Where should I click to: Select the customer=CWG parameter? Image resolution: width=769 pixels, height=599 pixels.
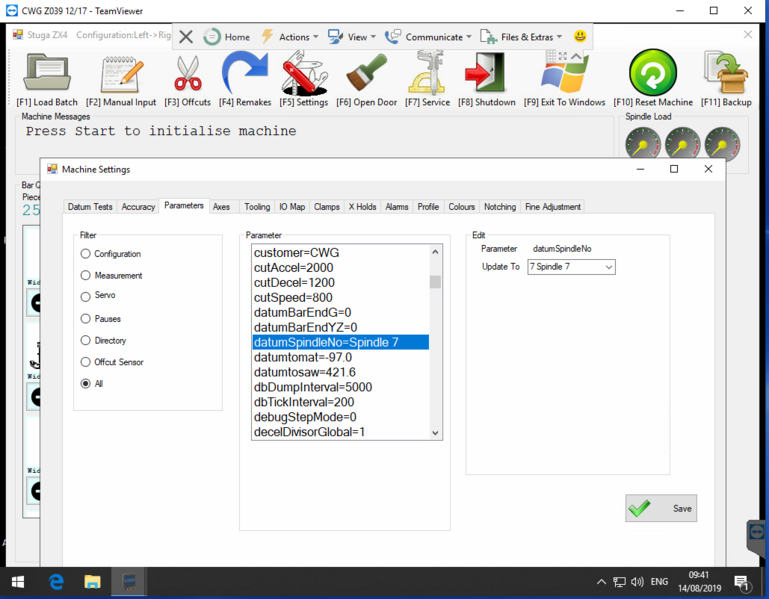point(341,253)
